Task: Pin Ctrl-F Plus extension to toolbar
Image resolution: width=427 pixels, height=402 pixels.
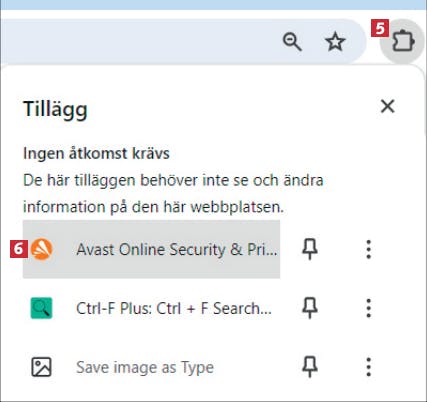Action: coord(310,308)
